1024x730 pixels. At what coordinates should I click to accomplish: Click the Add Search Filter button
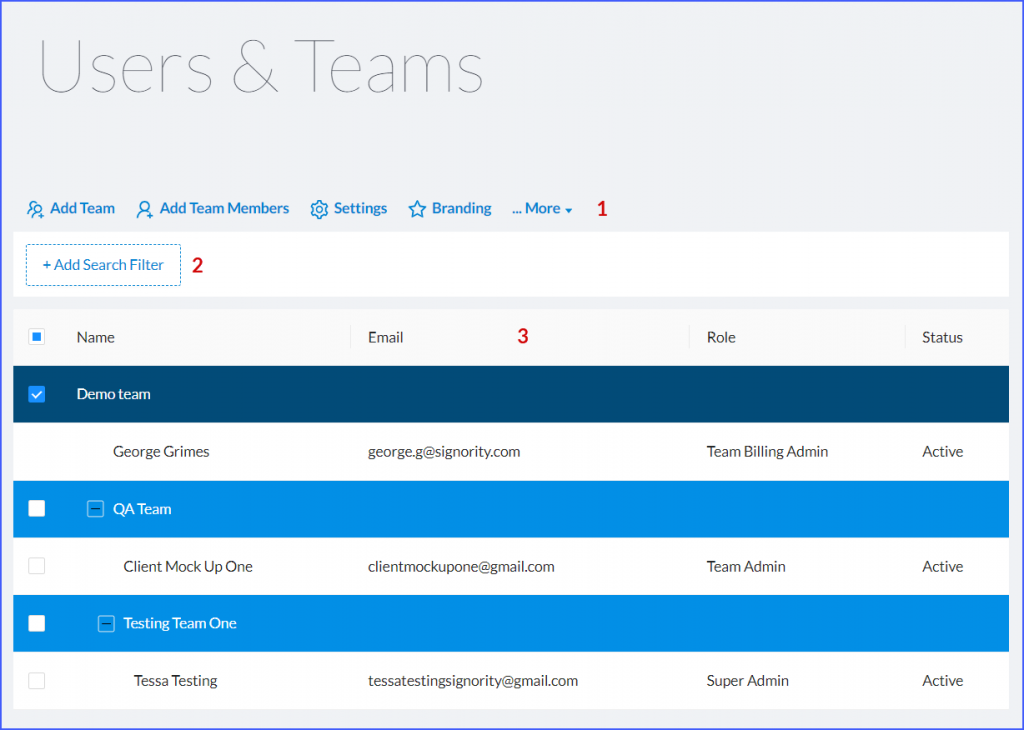point(102,264)
